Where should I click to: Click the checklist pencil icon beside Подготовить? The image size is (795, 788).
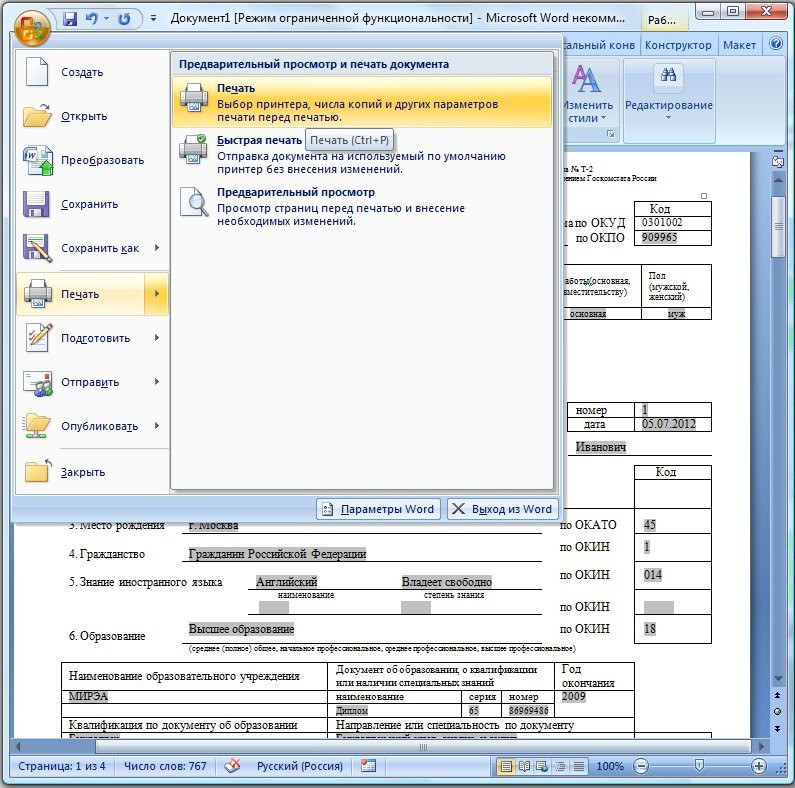pos(39,337)
